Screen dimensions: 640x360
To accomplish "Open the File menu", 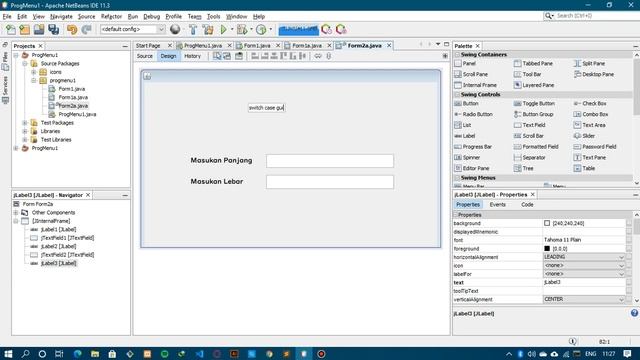I will [7, 17].
